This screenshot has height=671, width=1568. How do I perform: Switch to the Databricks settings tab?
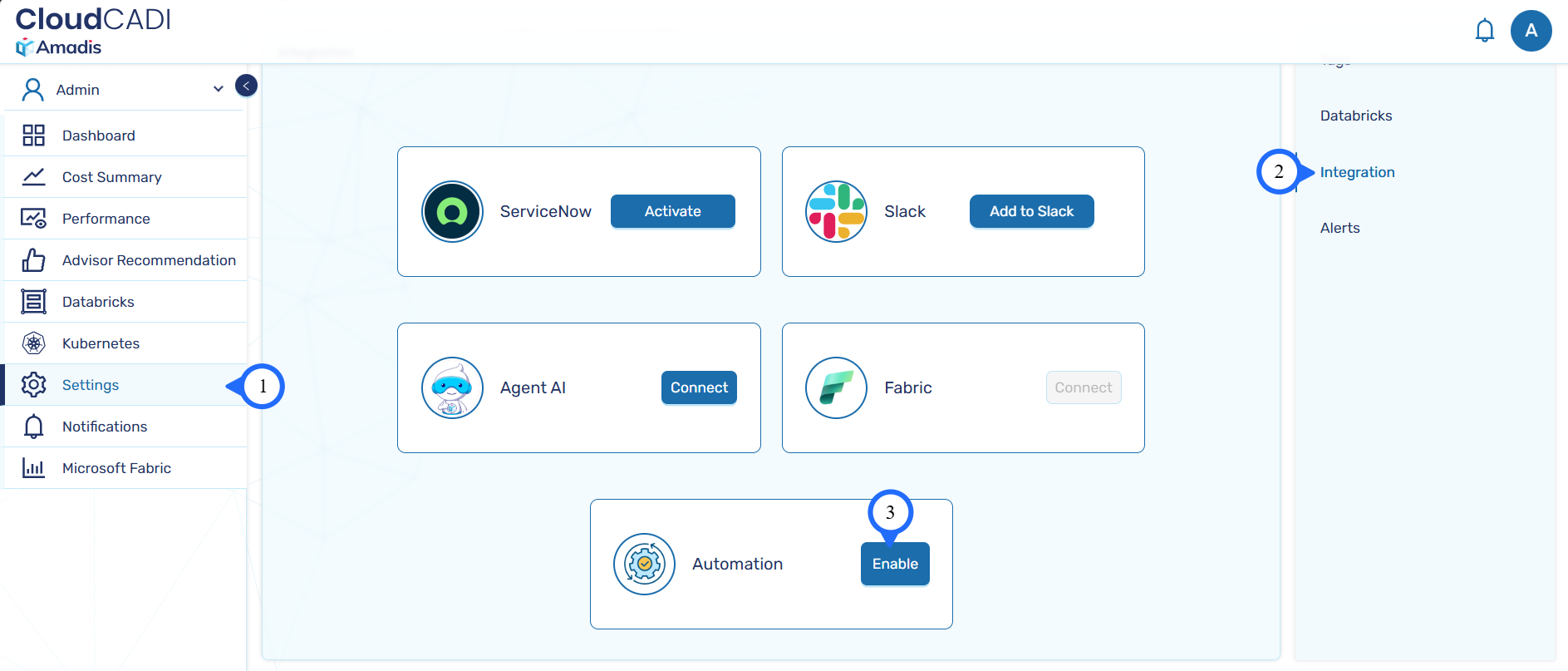coord(1355,116)
